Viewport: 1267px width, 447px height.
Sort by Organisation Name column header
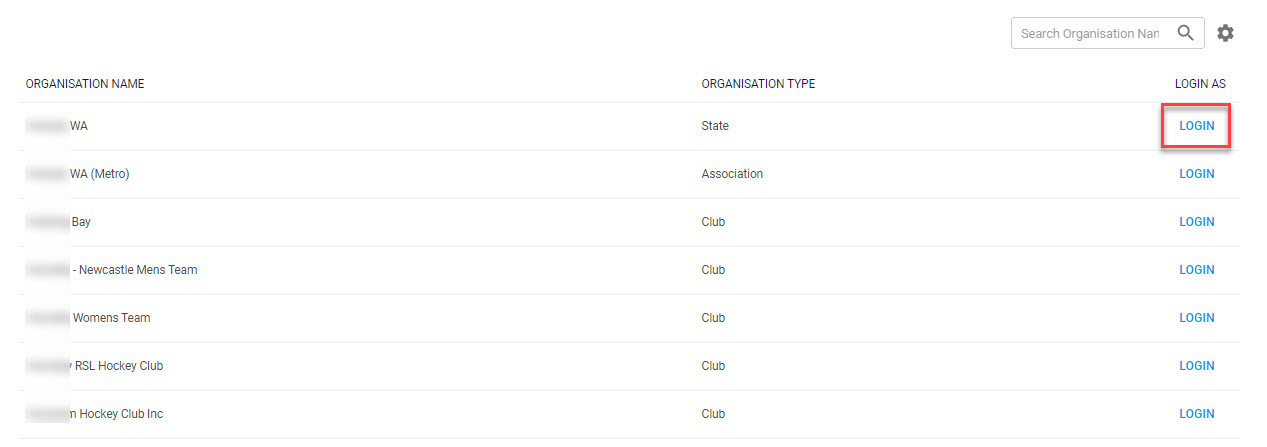click(85, 84)
